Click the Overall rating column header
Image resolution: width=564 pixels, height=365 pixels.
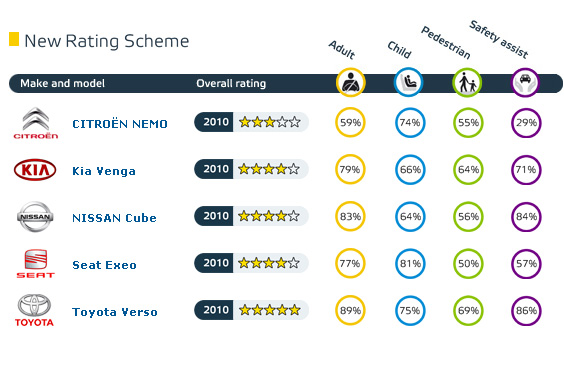tap(231, 83)
